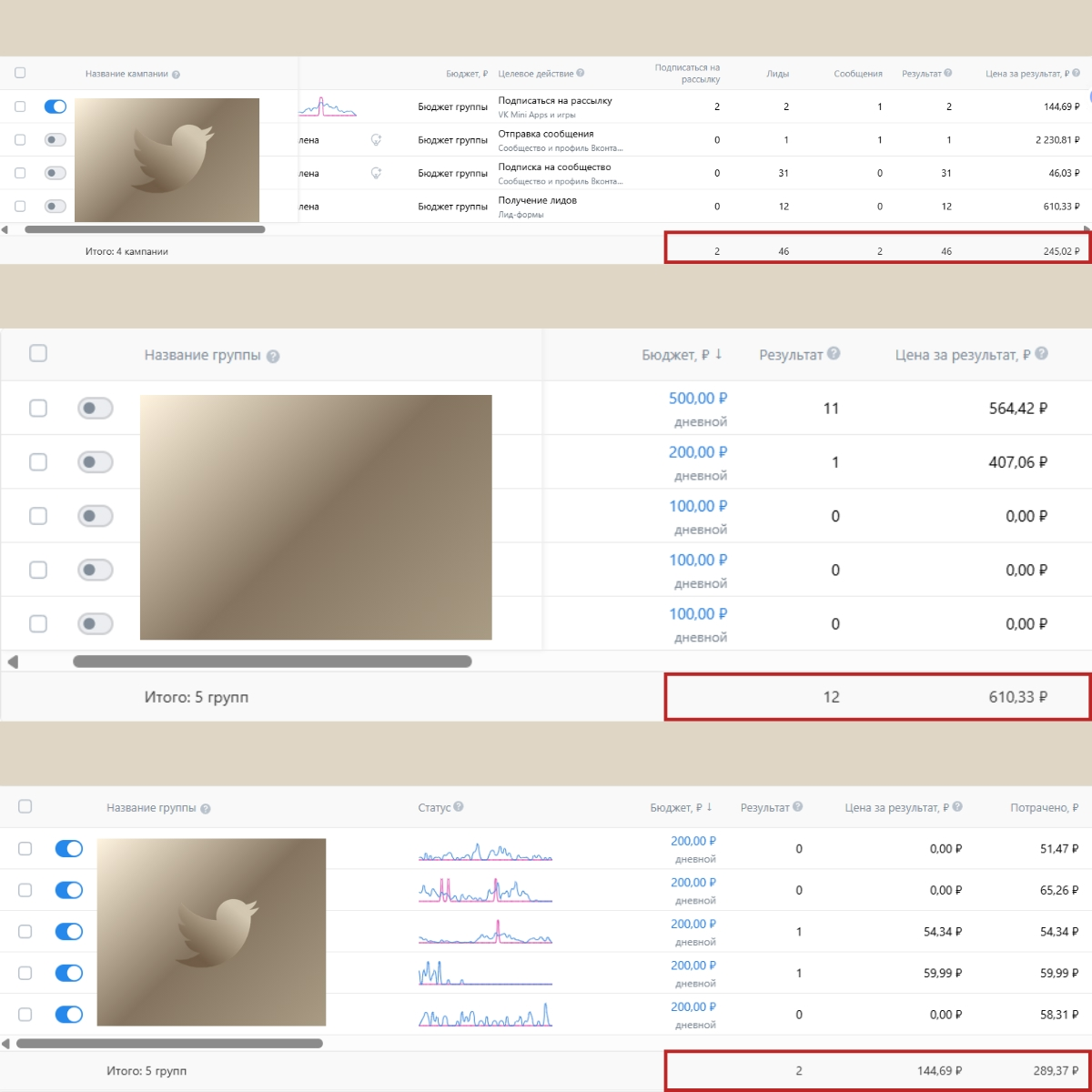
Task: Tick checkbox in row with 58,31 ₽ spent
Action: 25,1015
